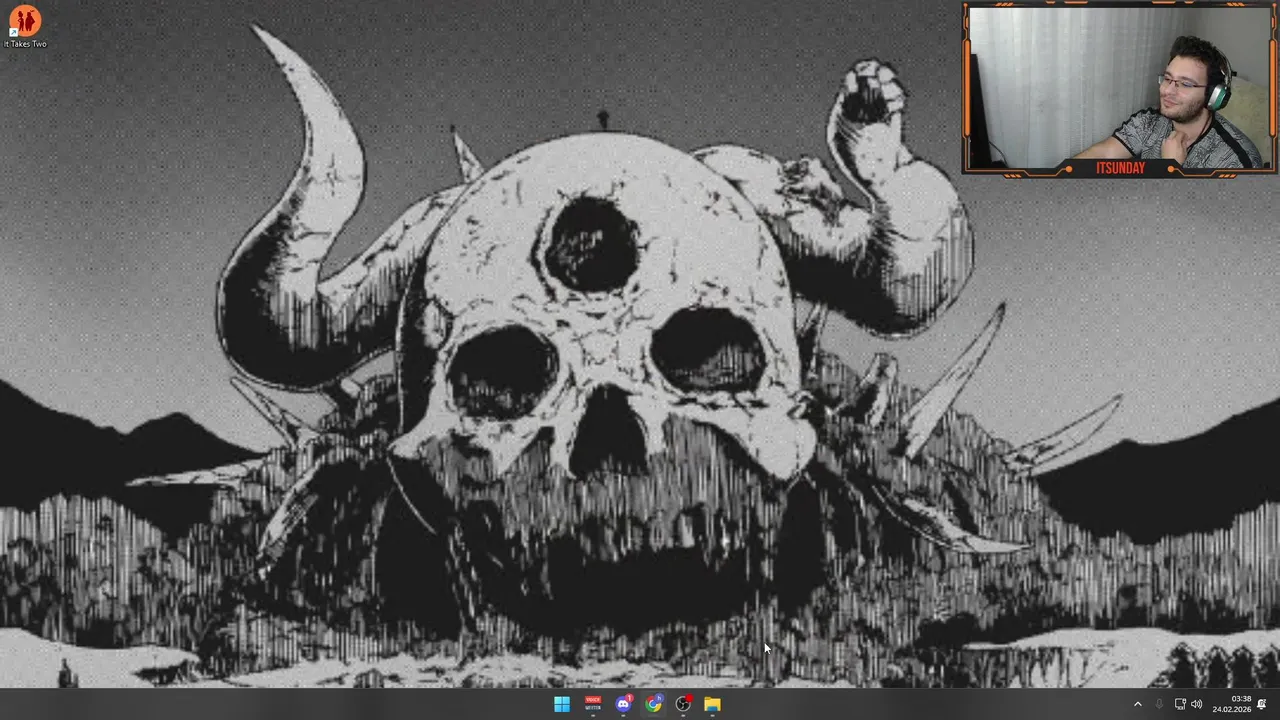Viewport: 1280px width, 720px height.
Task: Show hidden system tray icons
Action: pyautogui.click(x=1137, y=704)
